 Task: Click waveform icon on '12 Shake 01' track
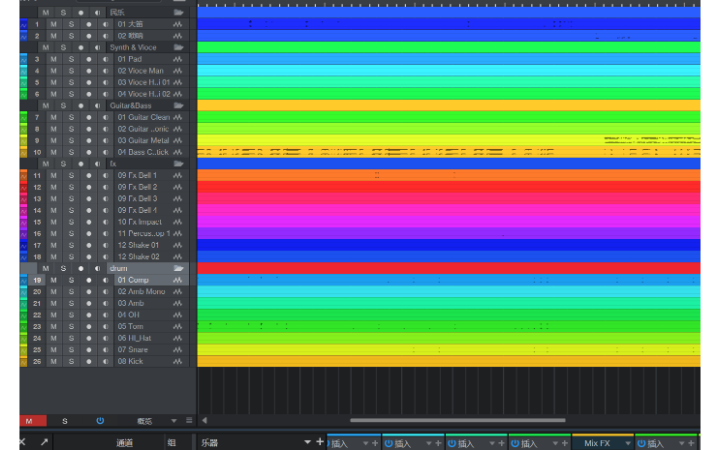pos(178,245)
